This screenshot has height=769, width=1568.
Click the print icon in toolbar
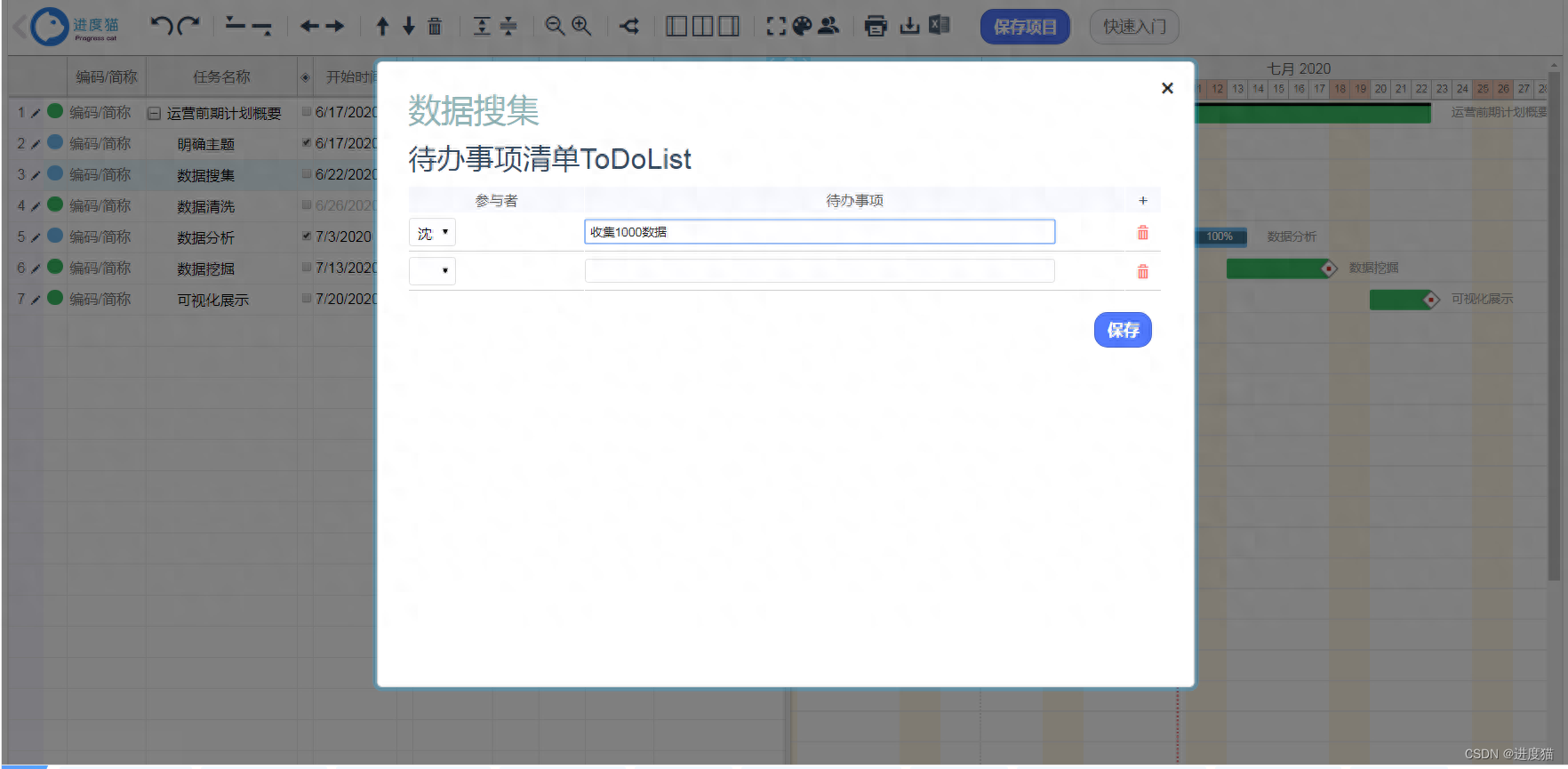(876, 26)
